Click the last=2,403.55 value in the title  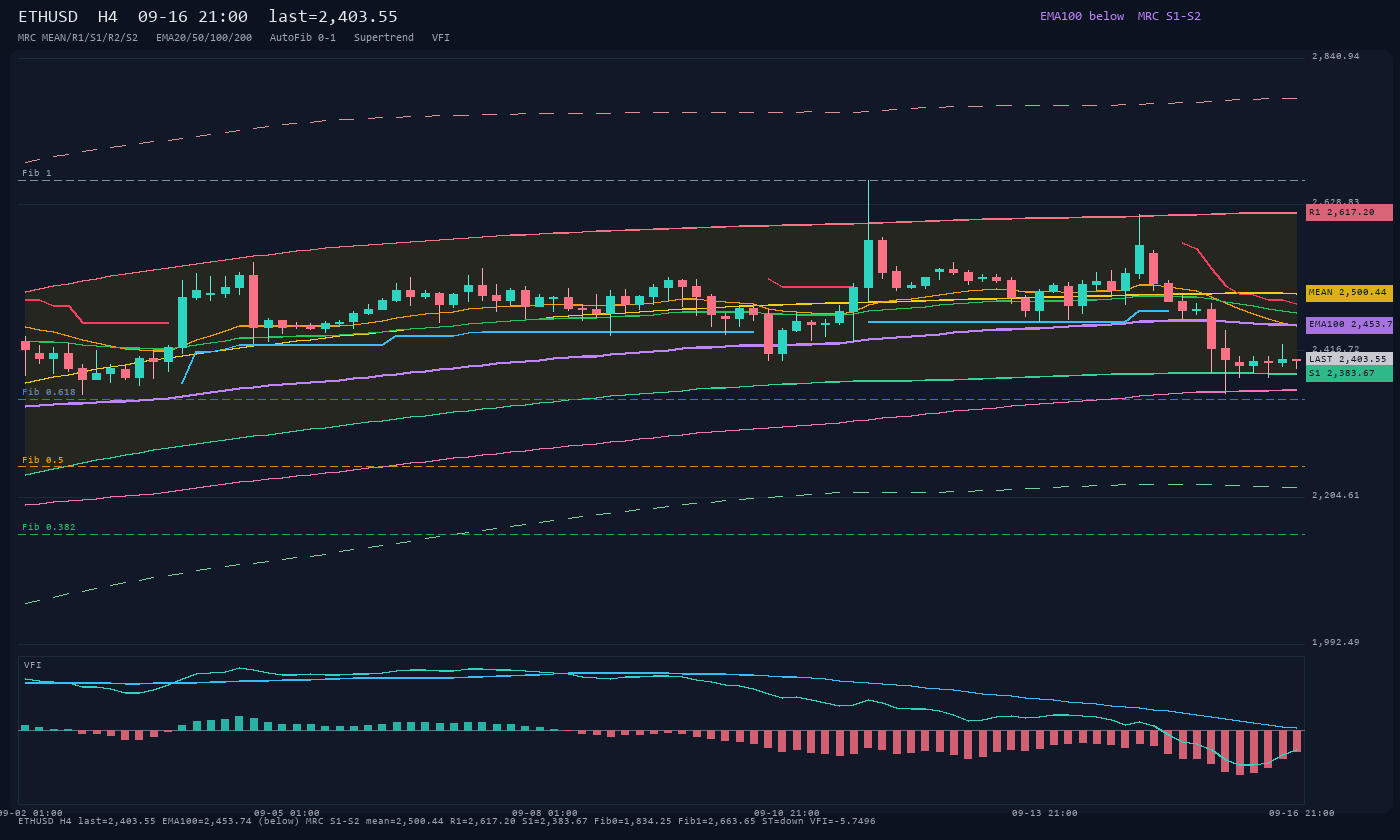(333, 16)
